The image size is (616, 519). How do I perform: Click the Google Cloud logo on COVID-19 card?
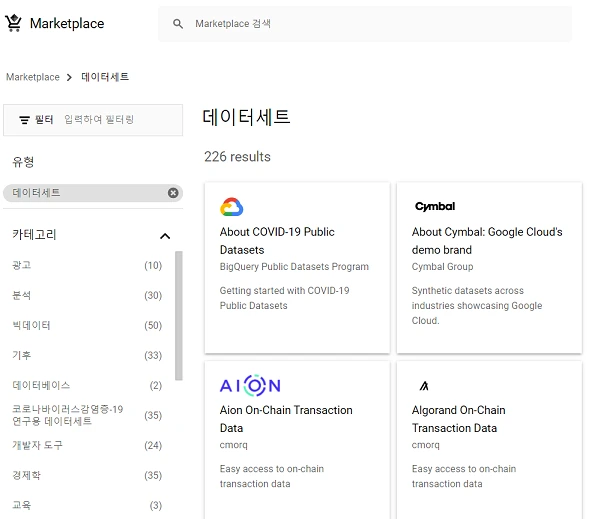point(232,207)
